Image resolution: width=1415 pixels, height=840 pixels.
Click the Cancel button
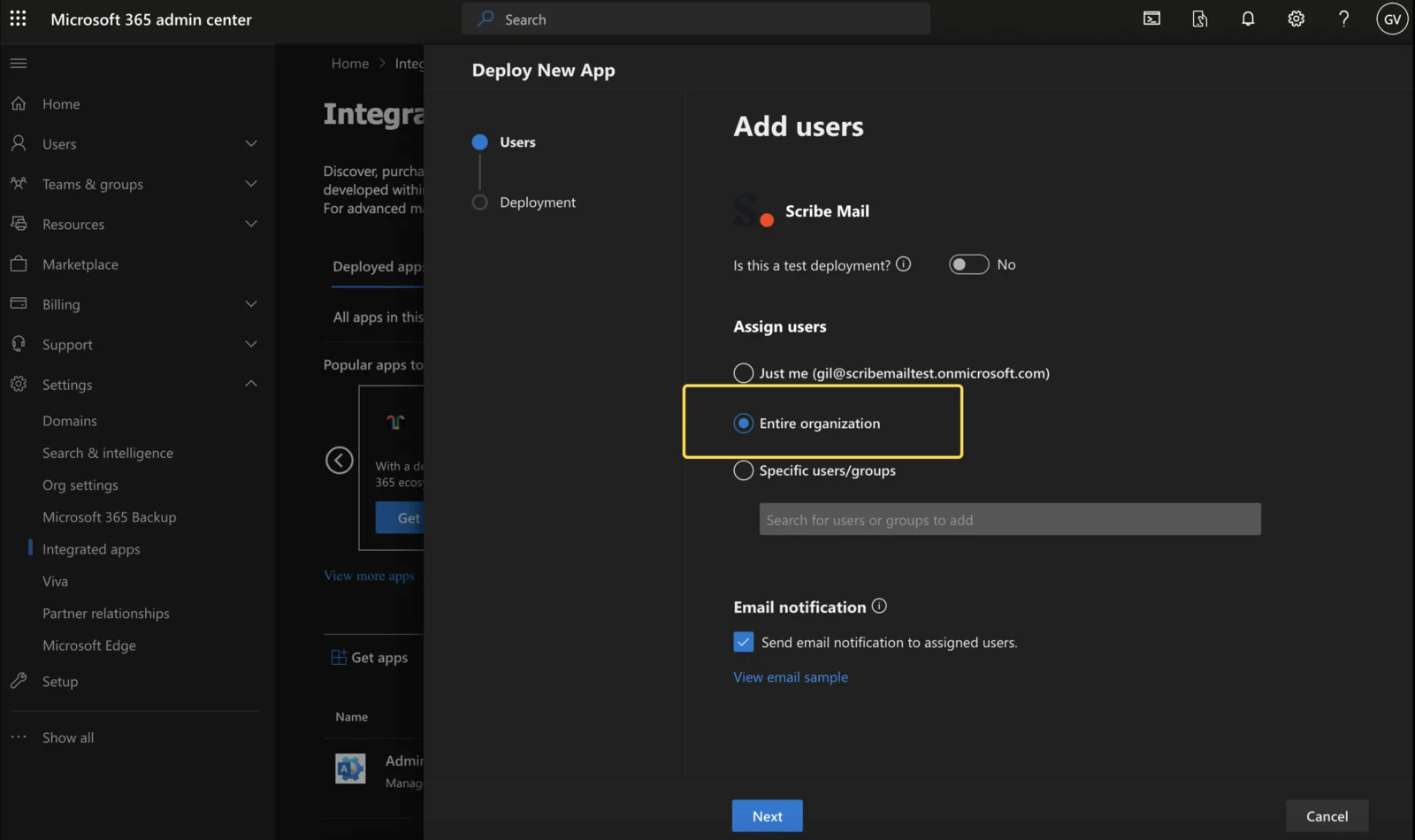pos(1327,816)
